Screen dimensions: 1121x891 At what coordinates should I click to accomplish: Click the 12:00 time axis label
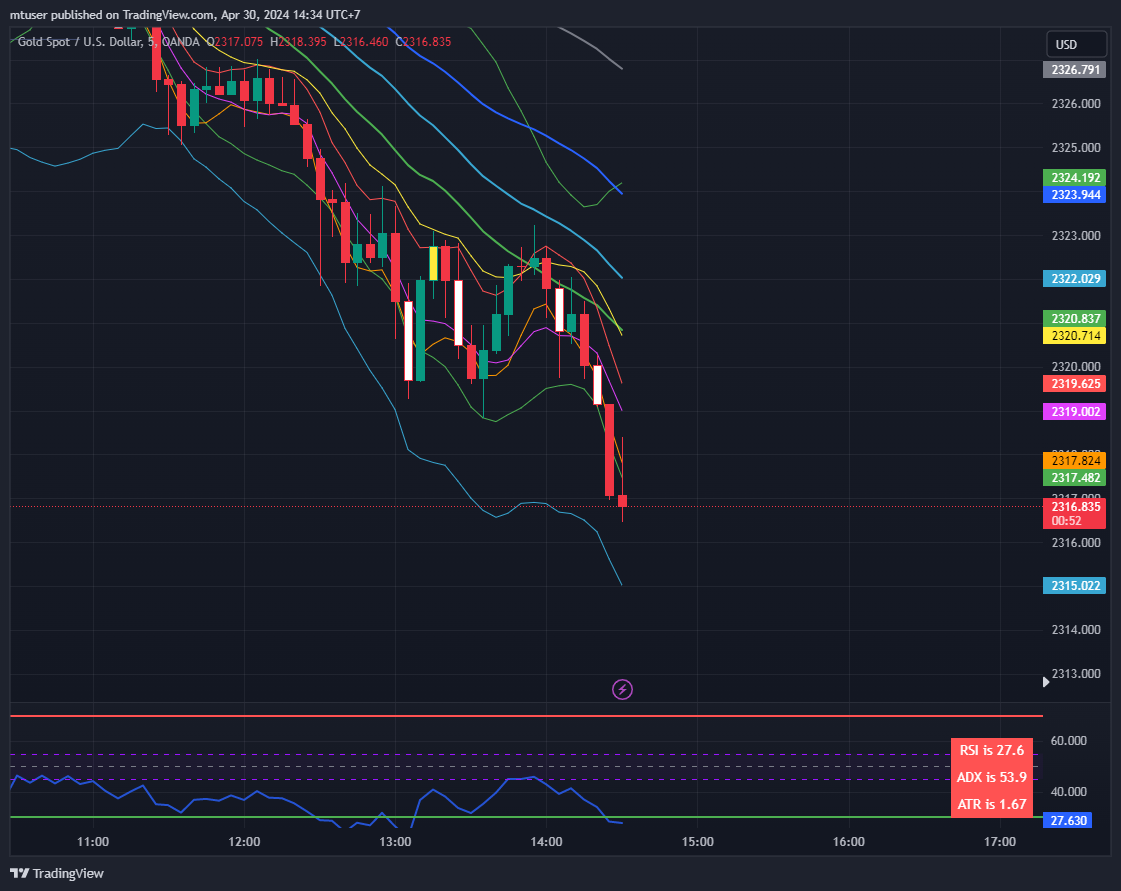tap(244, 842)
